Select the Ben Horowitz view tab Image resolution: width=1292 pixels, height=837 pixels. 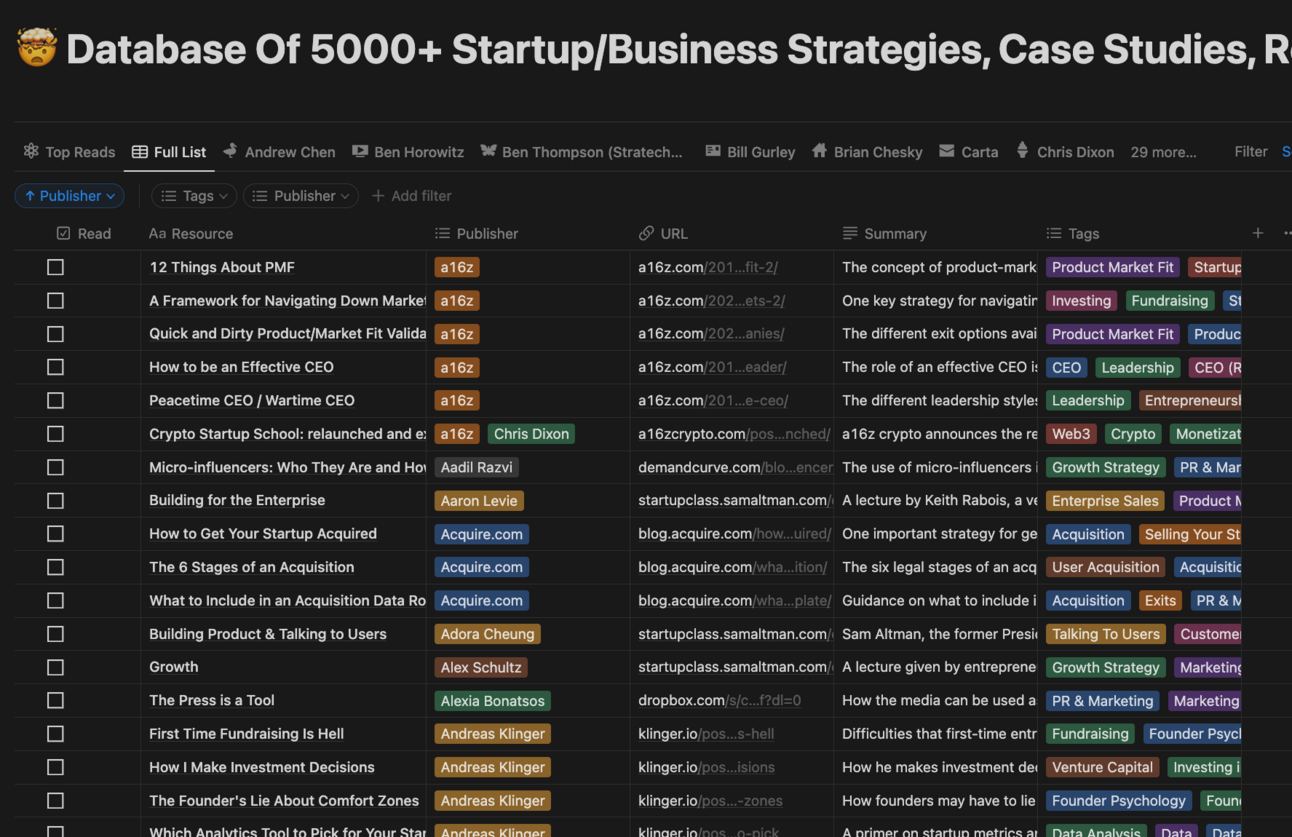418,151
